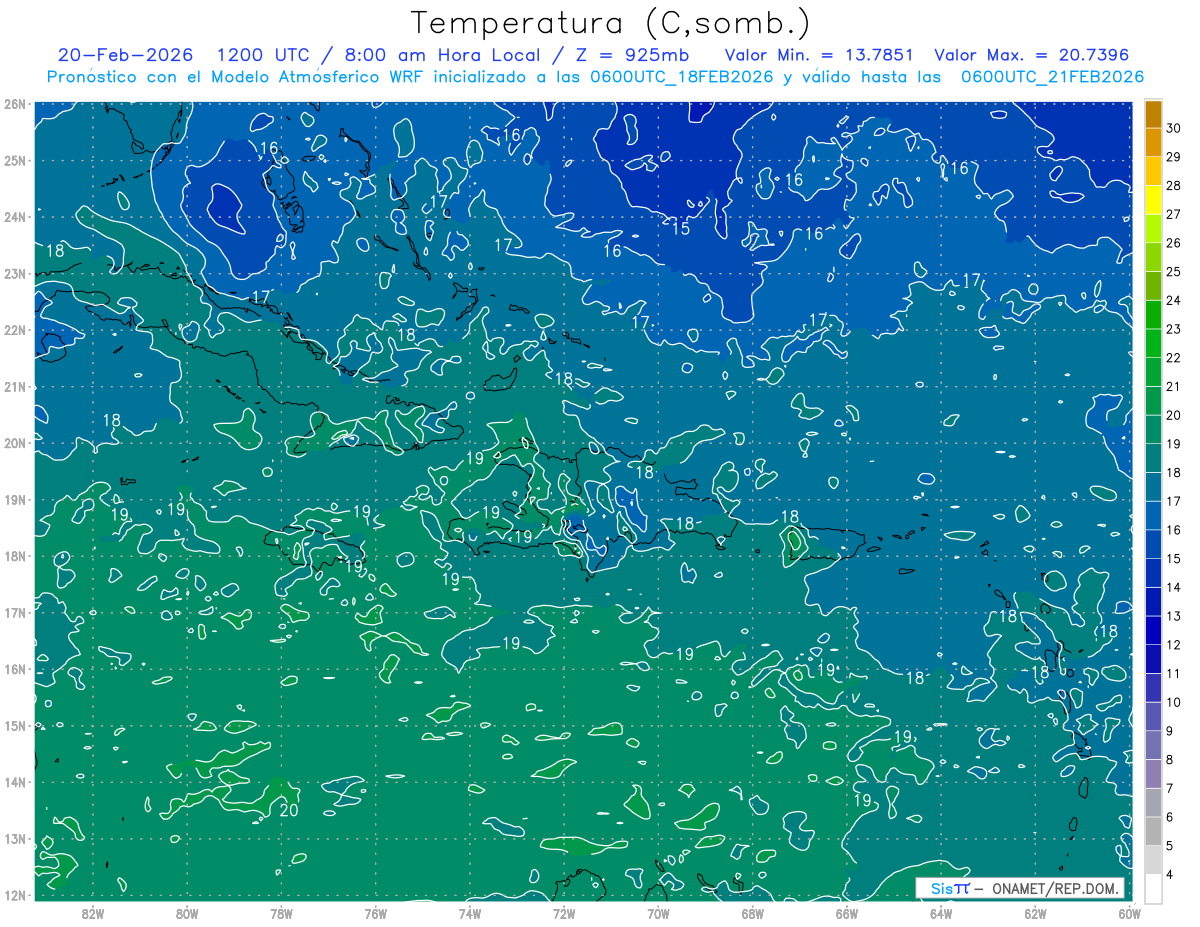Select the "20-Feb-2026" forecast date text

pyautogui.click(x=126, y=55)
